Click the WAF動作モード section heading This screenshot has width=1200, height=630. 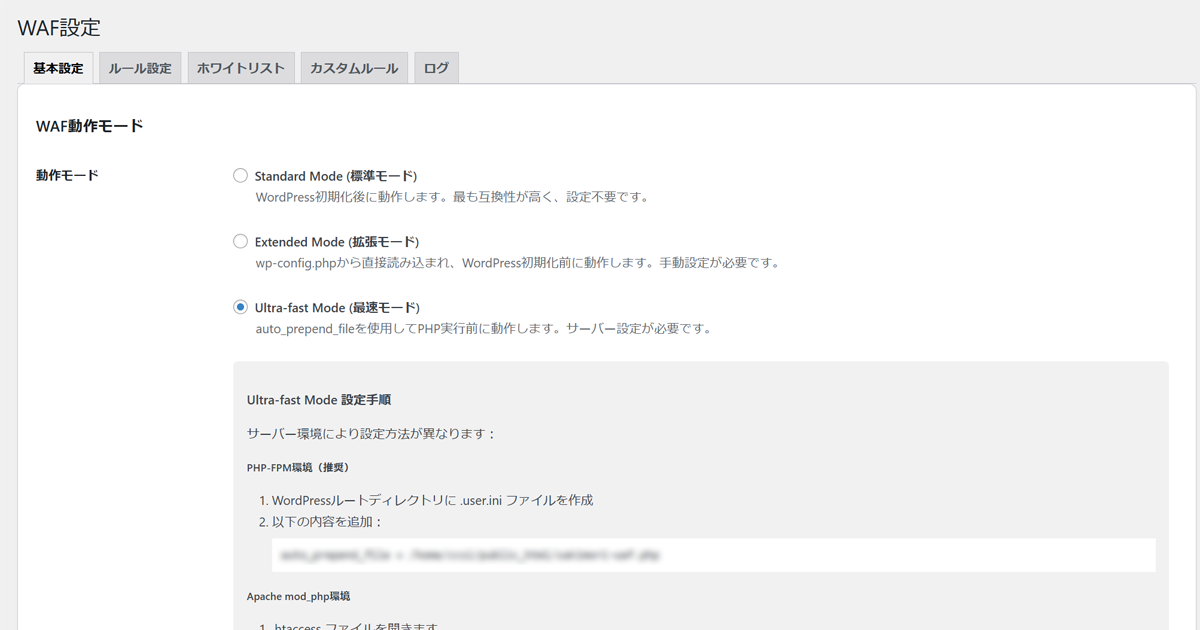pos(89,126)
